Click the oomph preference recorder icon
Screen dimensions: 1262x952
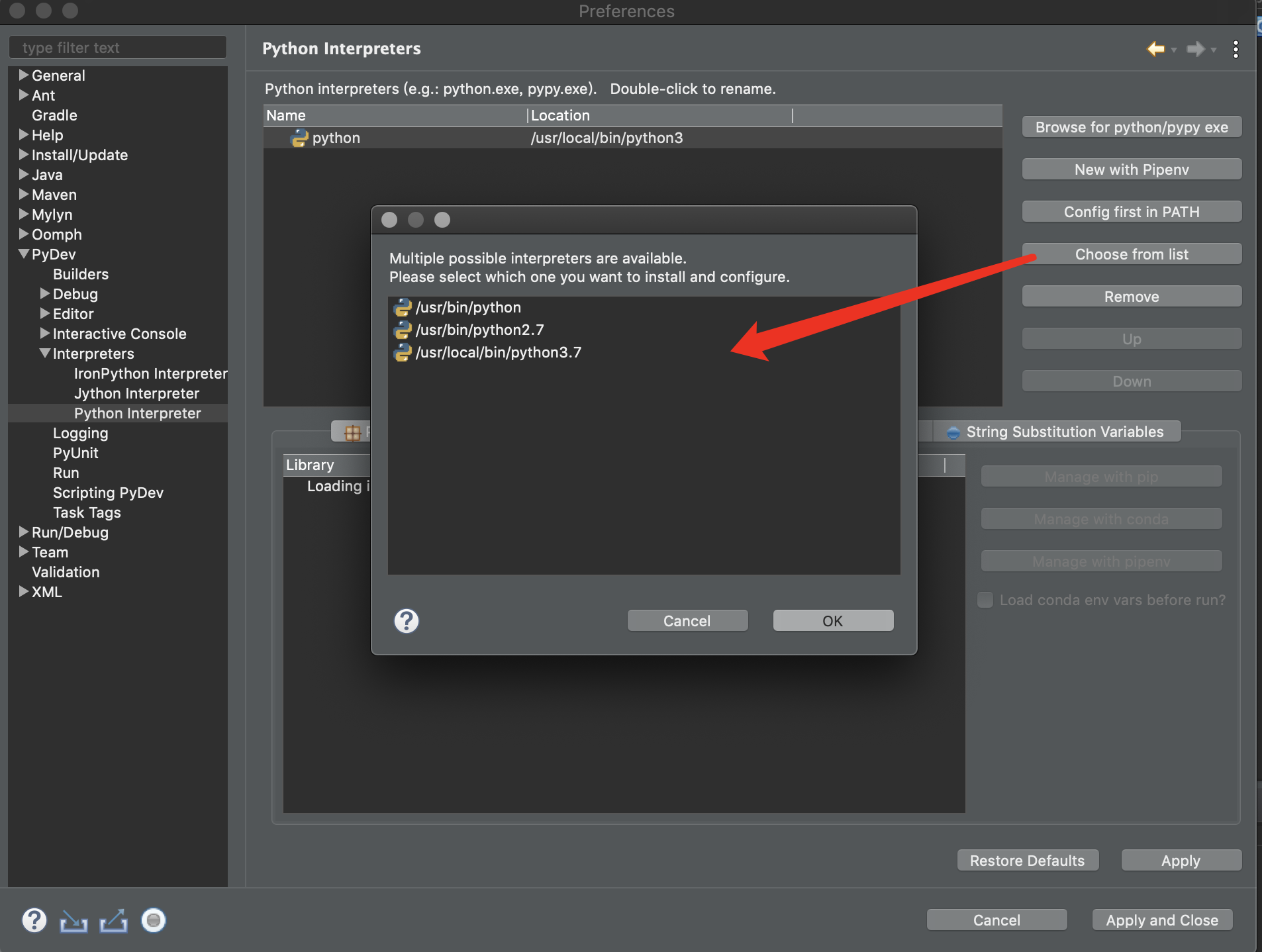(153, 920)
